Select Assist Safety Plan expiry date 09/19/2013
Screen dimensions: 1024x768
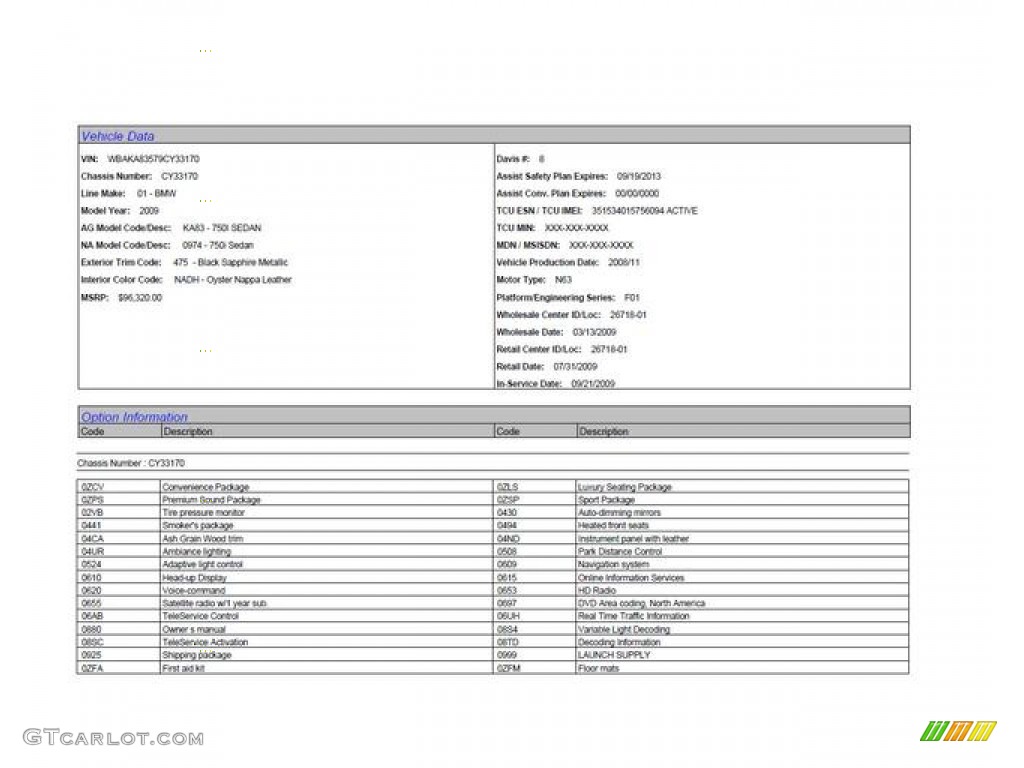[x=639, y=176]
